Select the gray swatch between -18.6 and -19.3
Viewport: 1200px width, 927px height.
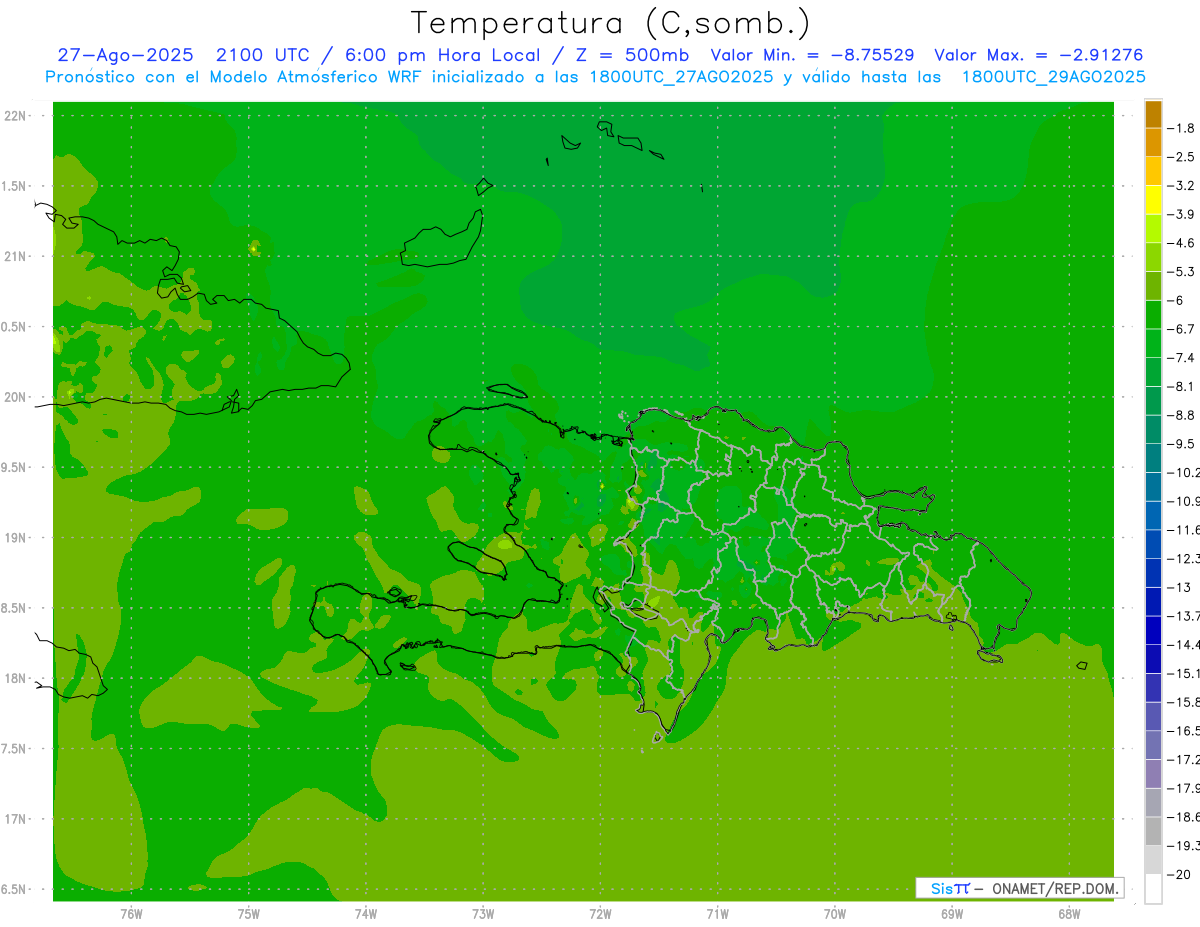pyautogui.click(x=1153, y=831)
